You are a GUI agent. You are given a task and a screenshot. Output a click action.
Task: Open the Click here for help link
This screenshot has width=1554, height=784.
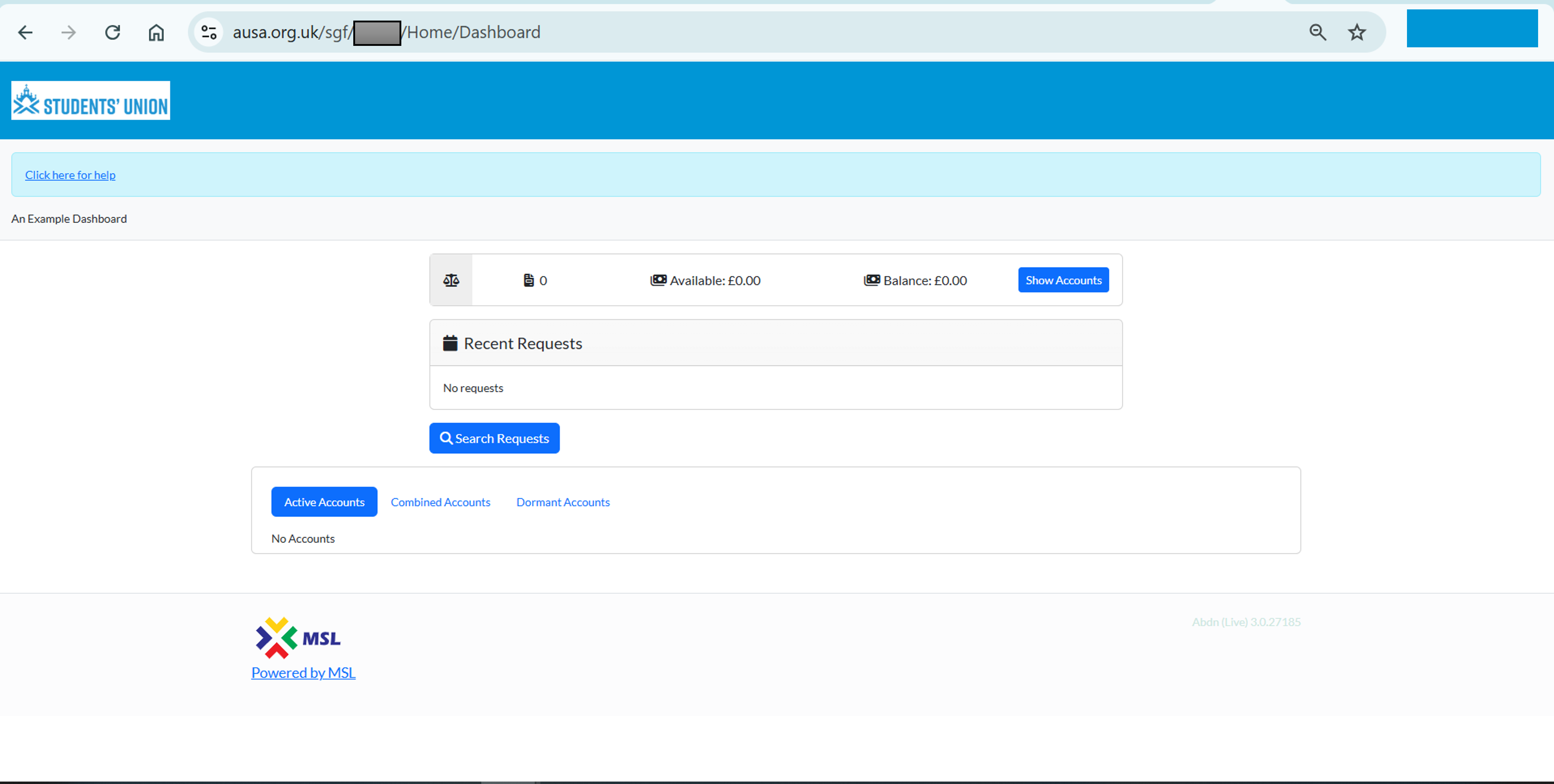coord(70,175)
